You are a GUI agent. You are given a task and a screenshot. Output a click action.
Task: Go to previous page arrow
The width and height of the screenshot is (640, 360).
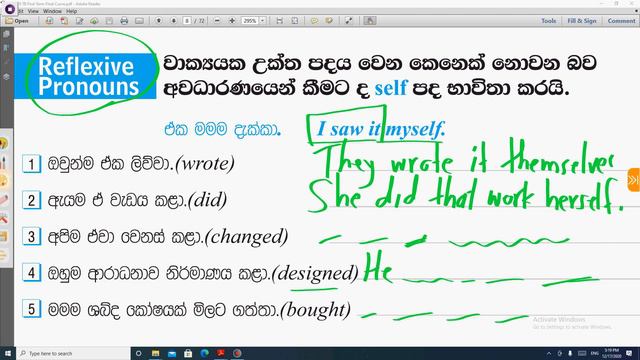point(159,21)
